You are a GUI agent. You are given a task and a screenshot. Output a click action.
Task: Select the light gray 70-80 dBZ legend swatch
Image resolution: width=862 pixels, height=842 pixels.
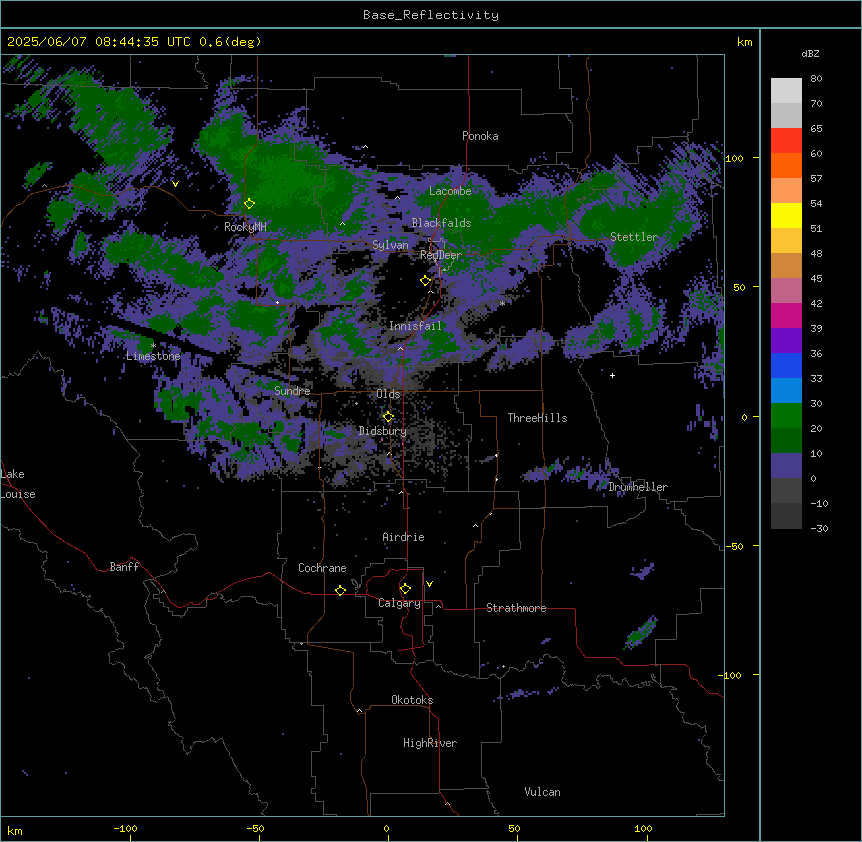[786, 91]
